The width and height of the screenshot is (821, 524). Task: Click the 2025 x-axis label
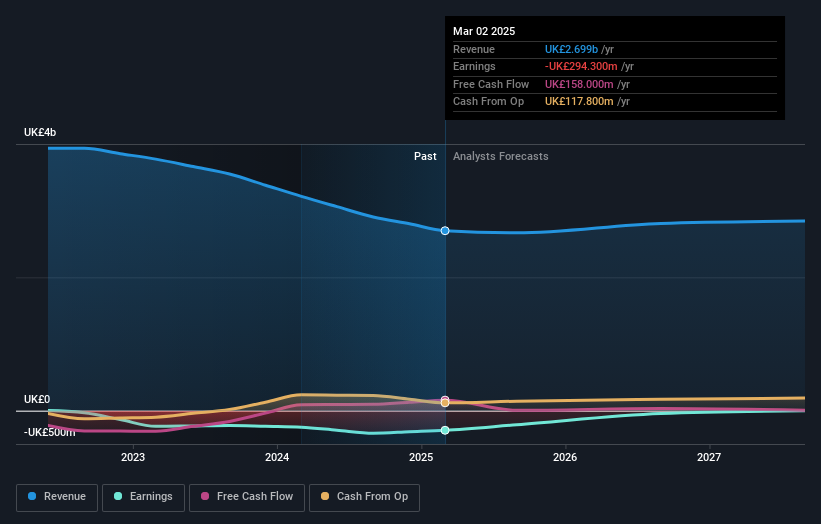pos(421,458)
